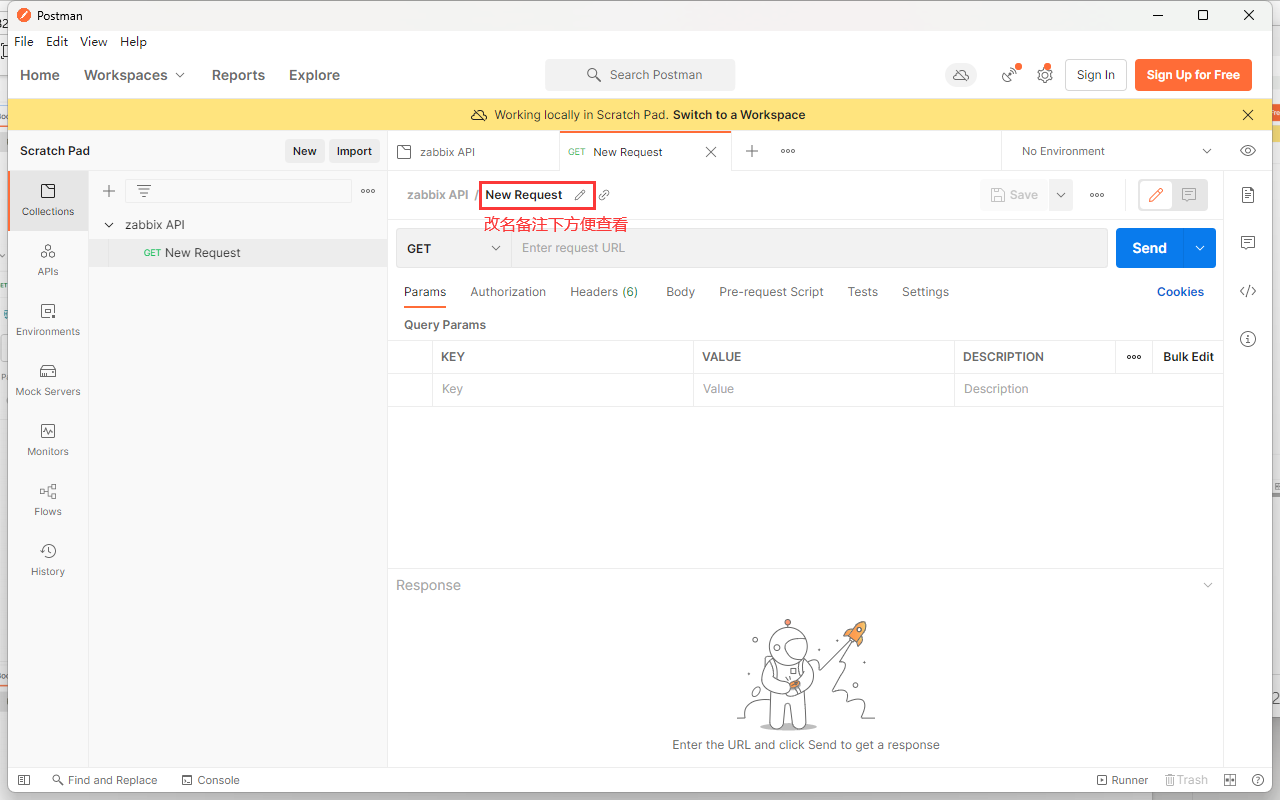This screenshot has width=1280, height=800.
Task: Click the Import button
Action: pyautogui.click(x=354, y=151)
